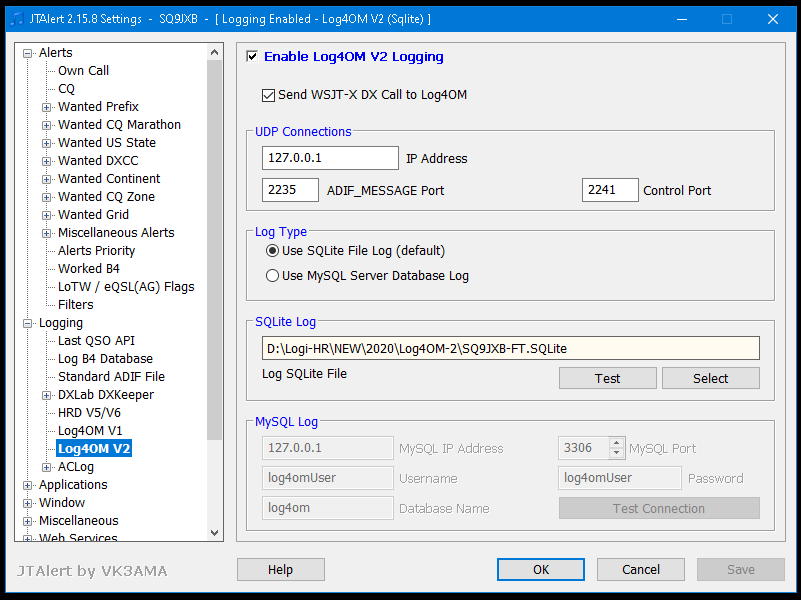Click the Save button
This screenshot has width=801, height=600.
point(741,569)
